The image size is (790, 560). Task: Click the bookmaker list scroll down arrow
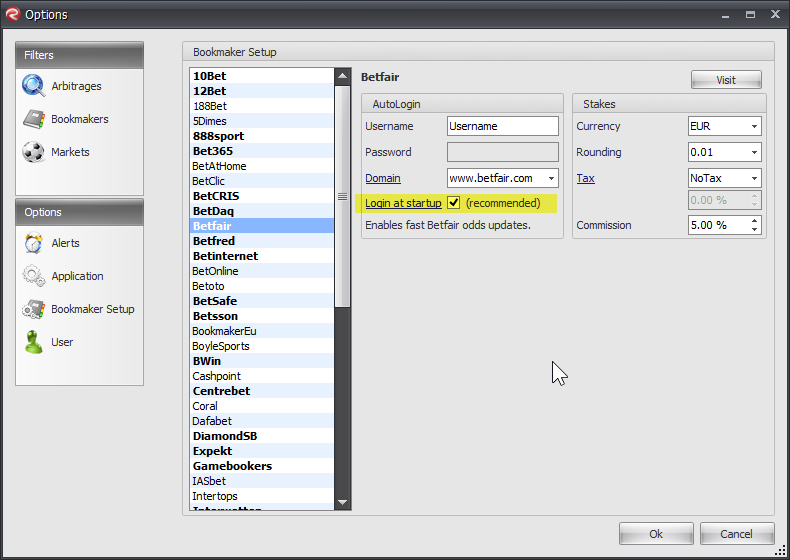343,502
